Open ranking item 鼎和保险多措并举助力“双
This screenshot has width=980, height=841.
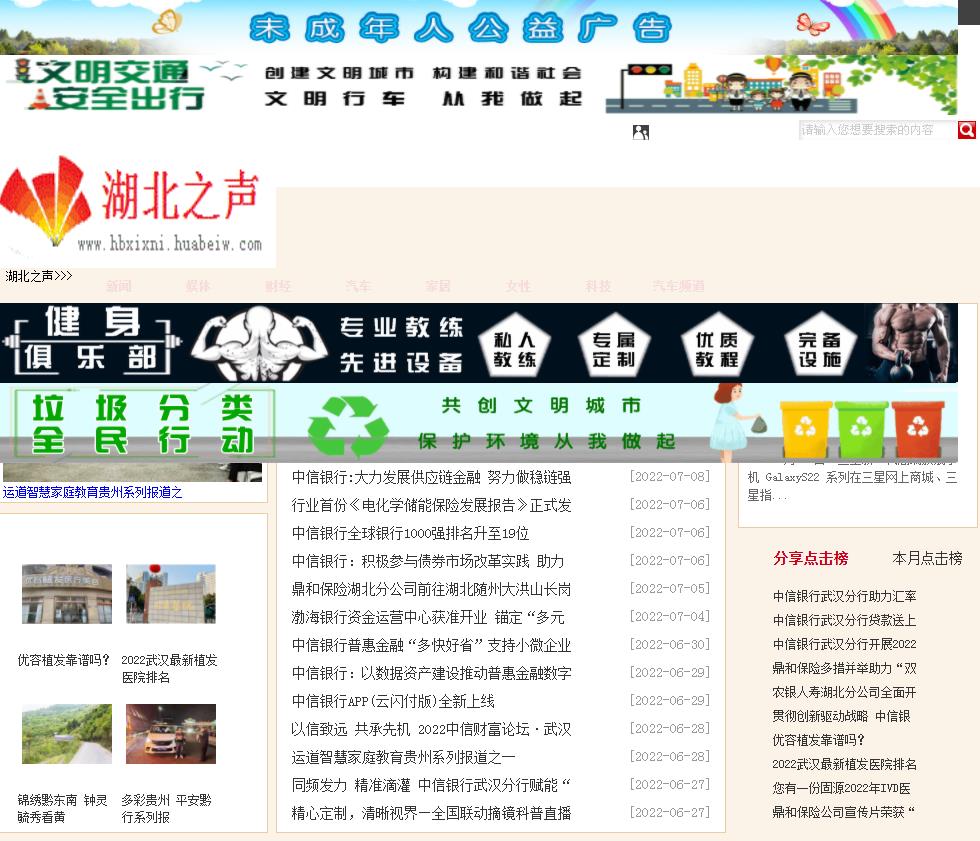[844, 669]
